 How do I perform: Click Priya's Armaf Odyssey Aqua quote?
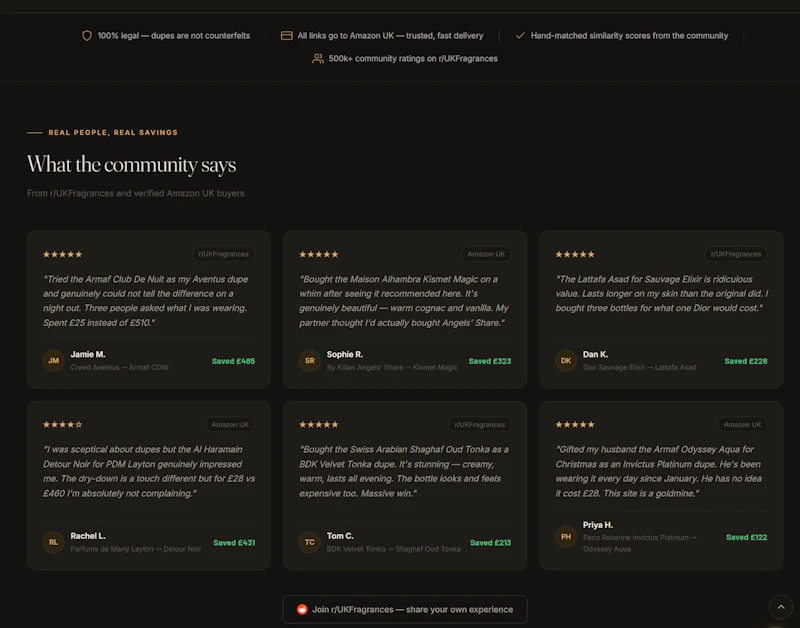659,471
